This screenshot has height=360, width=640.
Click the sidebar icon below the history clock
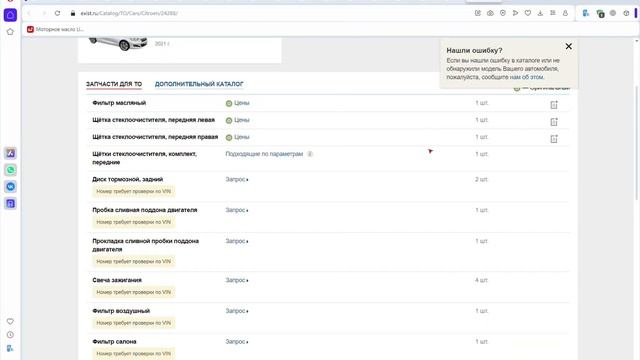(10, 348)
